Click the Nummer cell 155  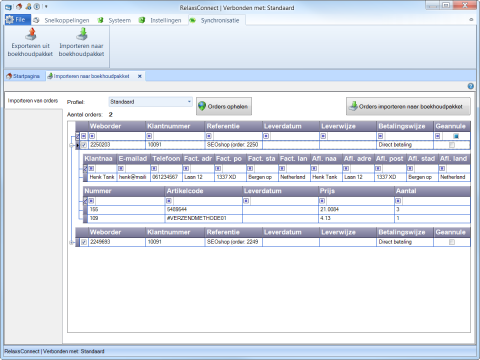click(x=127, y=209)
